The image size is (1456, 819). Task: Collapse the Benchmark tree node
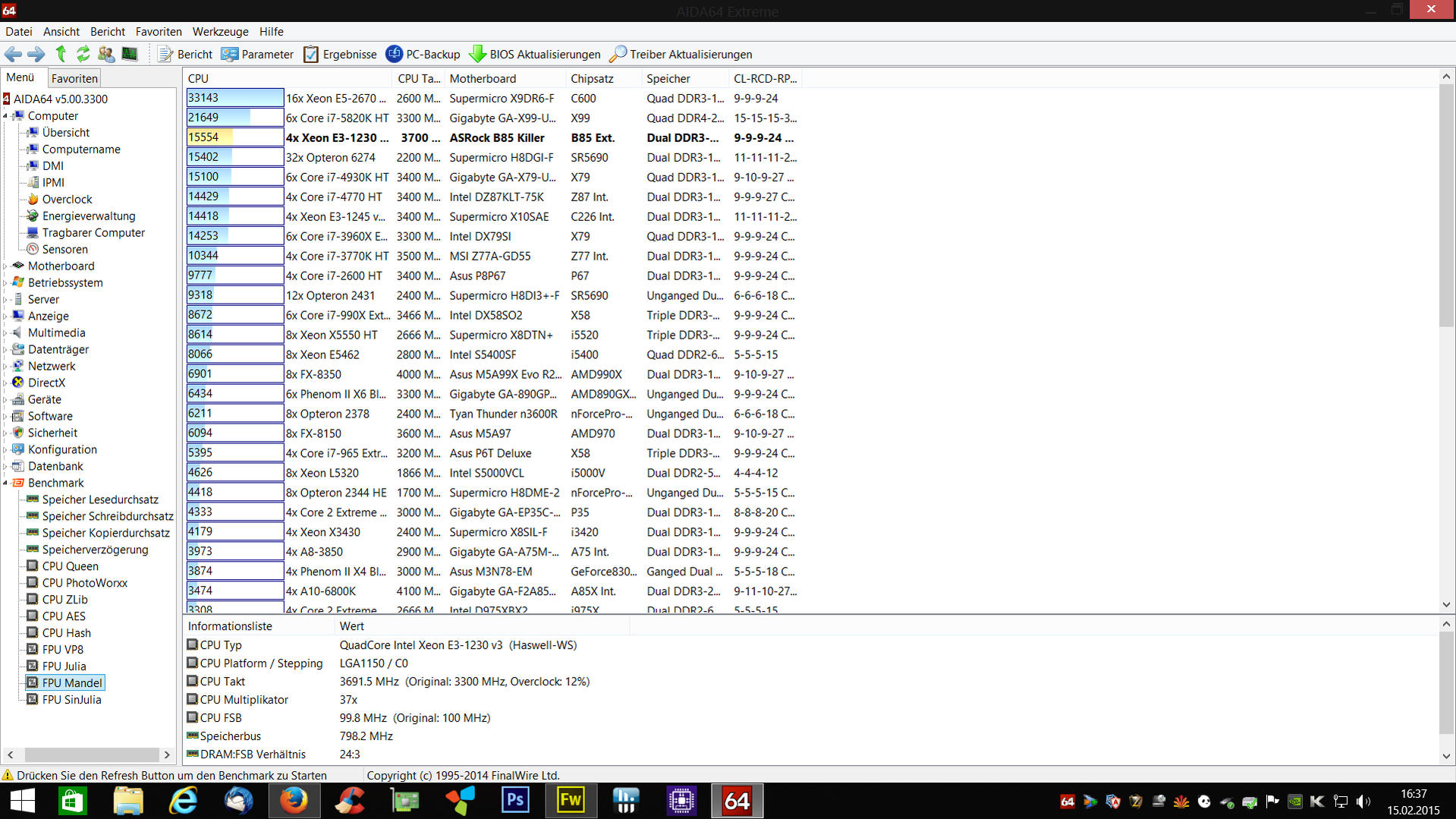point(5,484)
